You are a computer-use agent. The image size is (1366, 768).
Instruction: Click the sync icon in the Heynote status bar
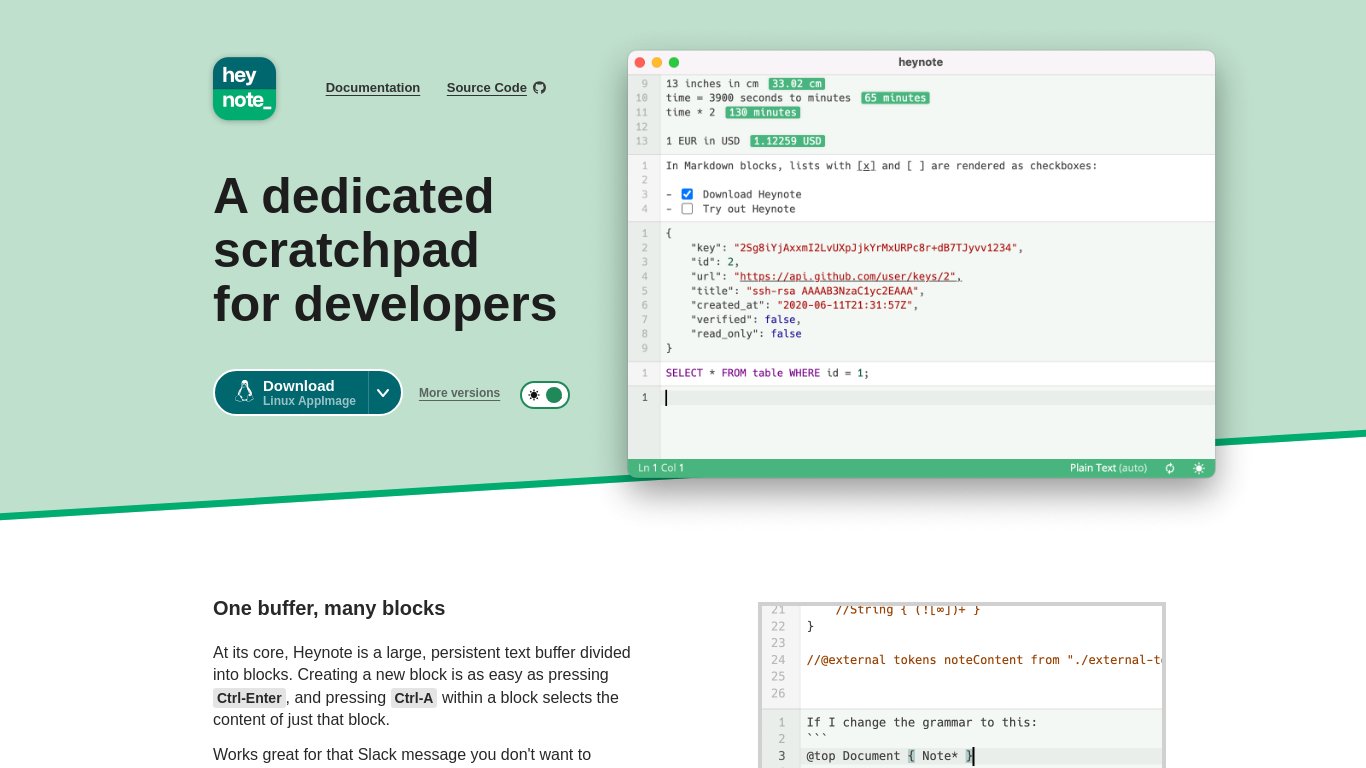click(1170, 468)
